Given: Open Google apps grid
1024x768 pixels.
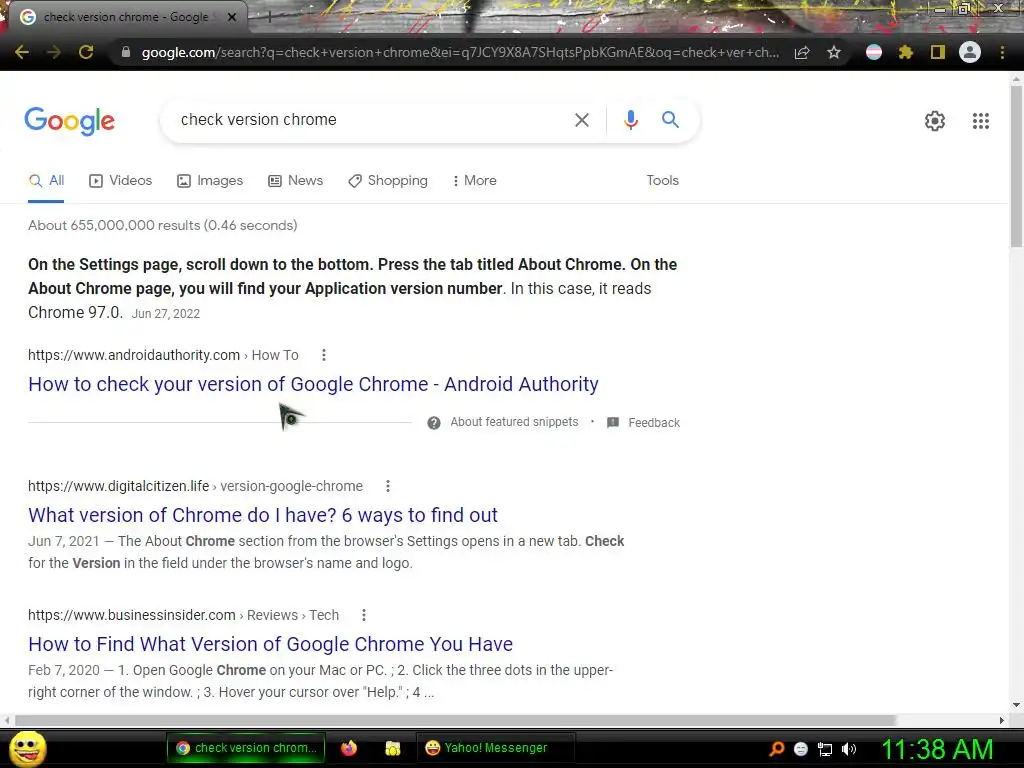Looking at the screenshot, I should click(x=981, y=121).
